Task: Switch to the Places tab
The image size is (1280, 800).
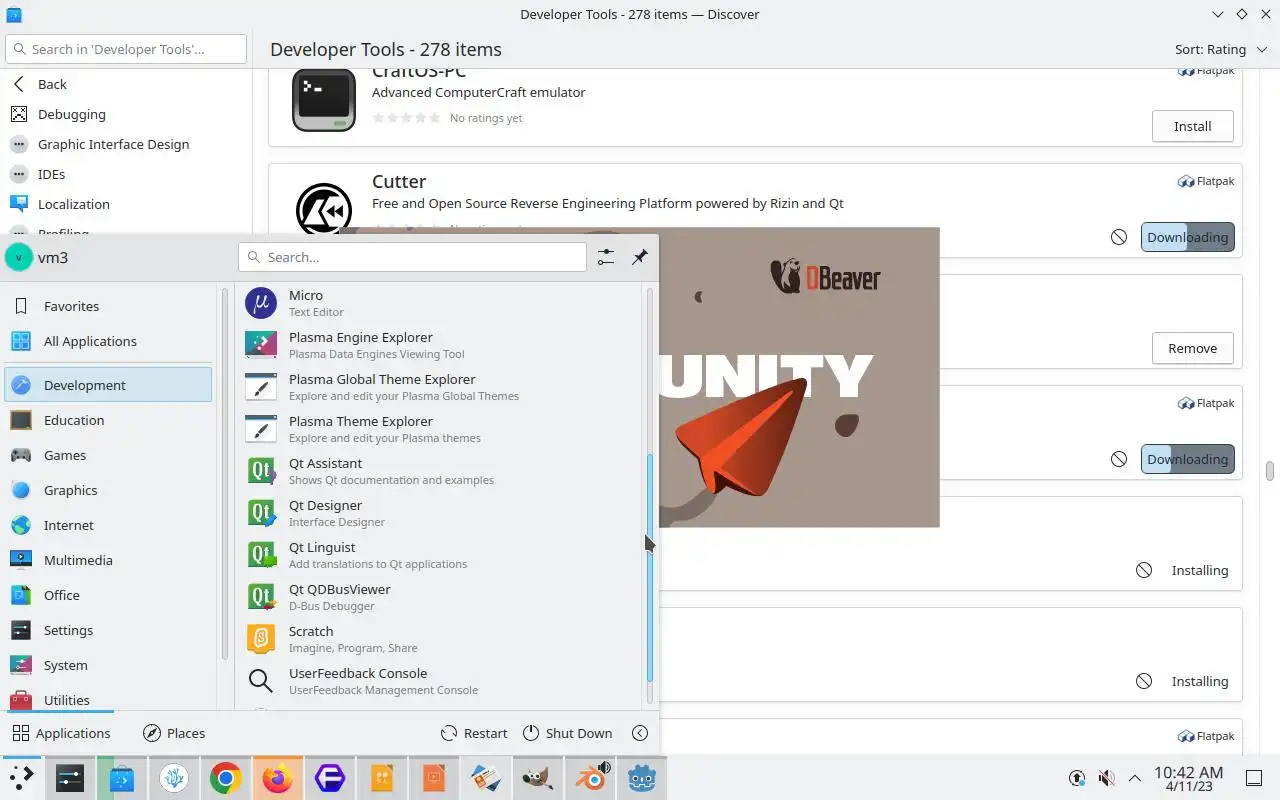Action: [x=174, y=733]
